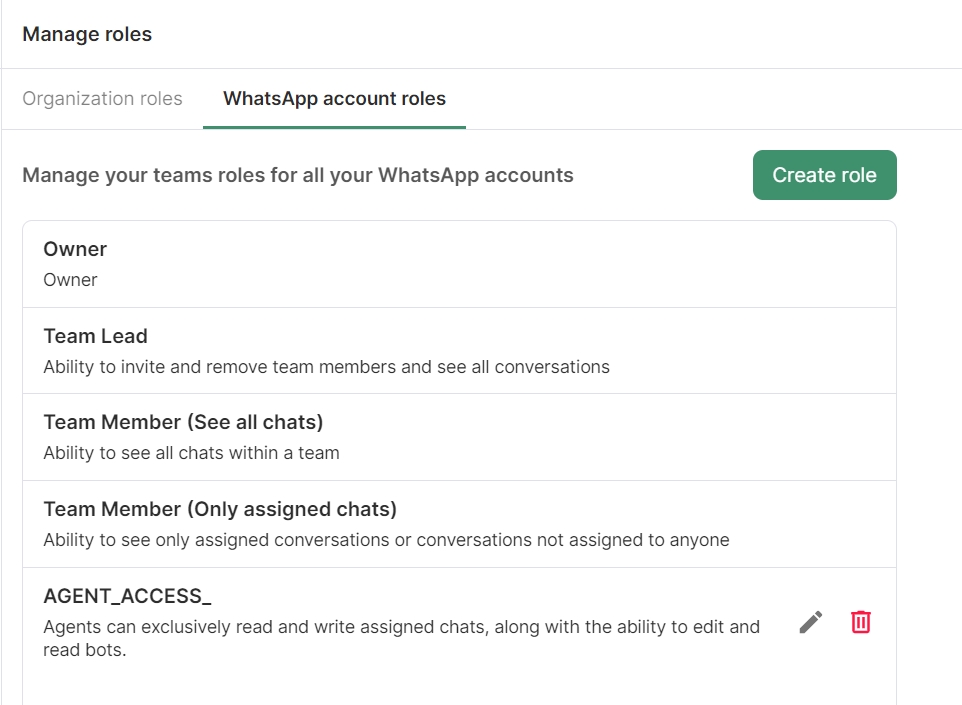Click the Manage roles heading
This screenshot has width=962, height=705.
coord(87,34)
